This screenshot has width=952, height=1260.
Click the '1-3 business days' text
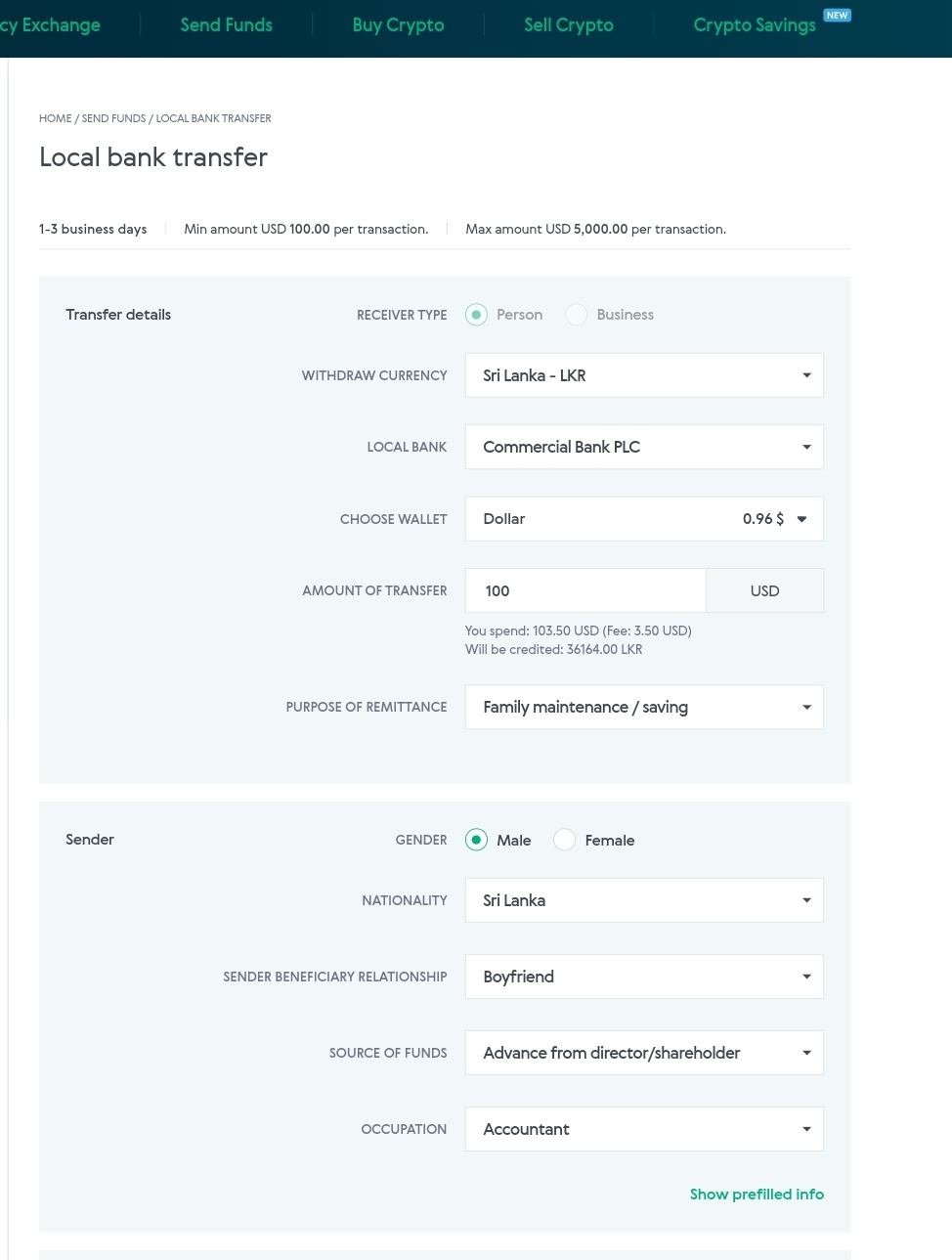(93, 229)
